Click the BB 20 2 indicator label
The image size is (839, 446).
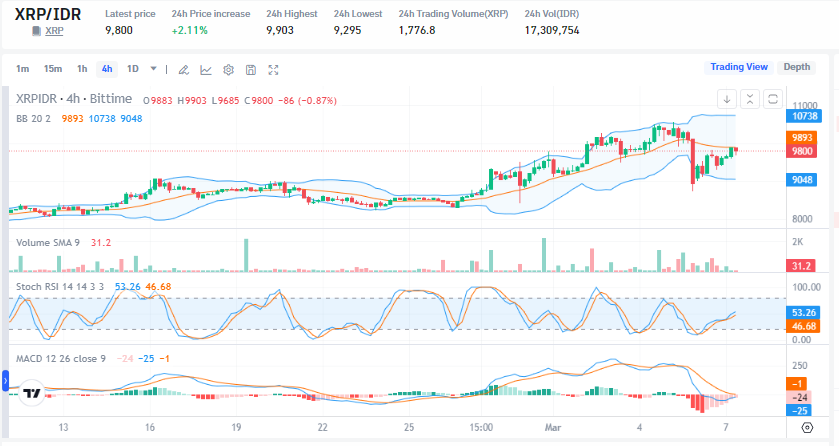(34, 118)
